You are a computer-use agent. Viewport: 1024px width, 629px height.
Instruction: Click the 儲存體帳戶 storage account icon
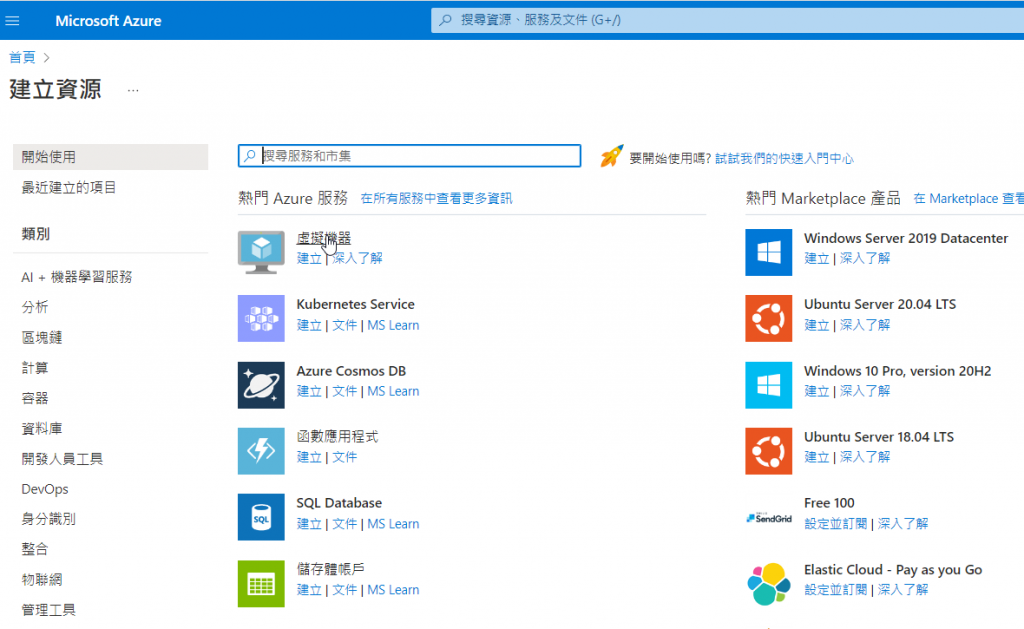261,584
